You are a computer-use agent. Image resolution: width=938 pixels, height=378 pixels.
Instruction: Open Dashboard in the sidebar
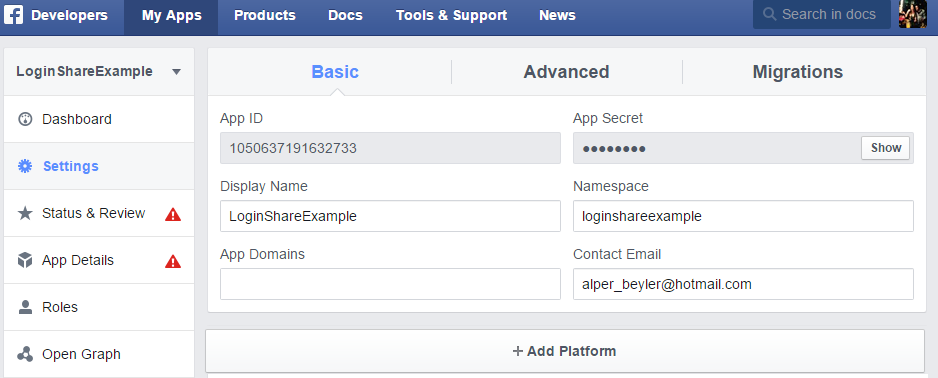(x=99, y=119)
